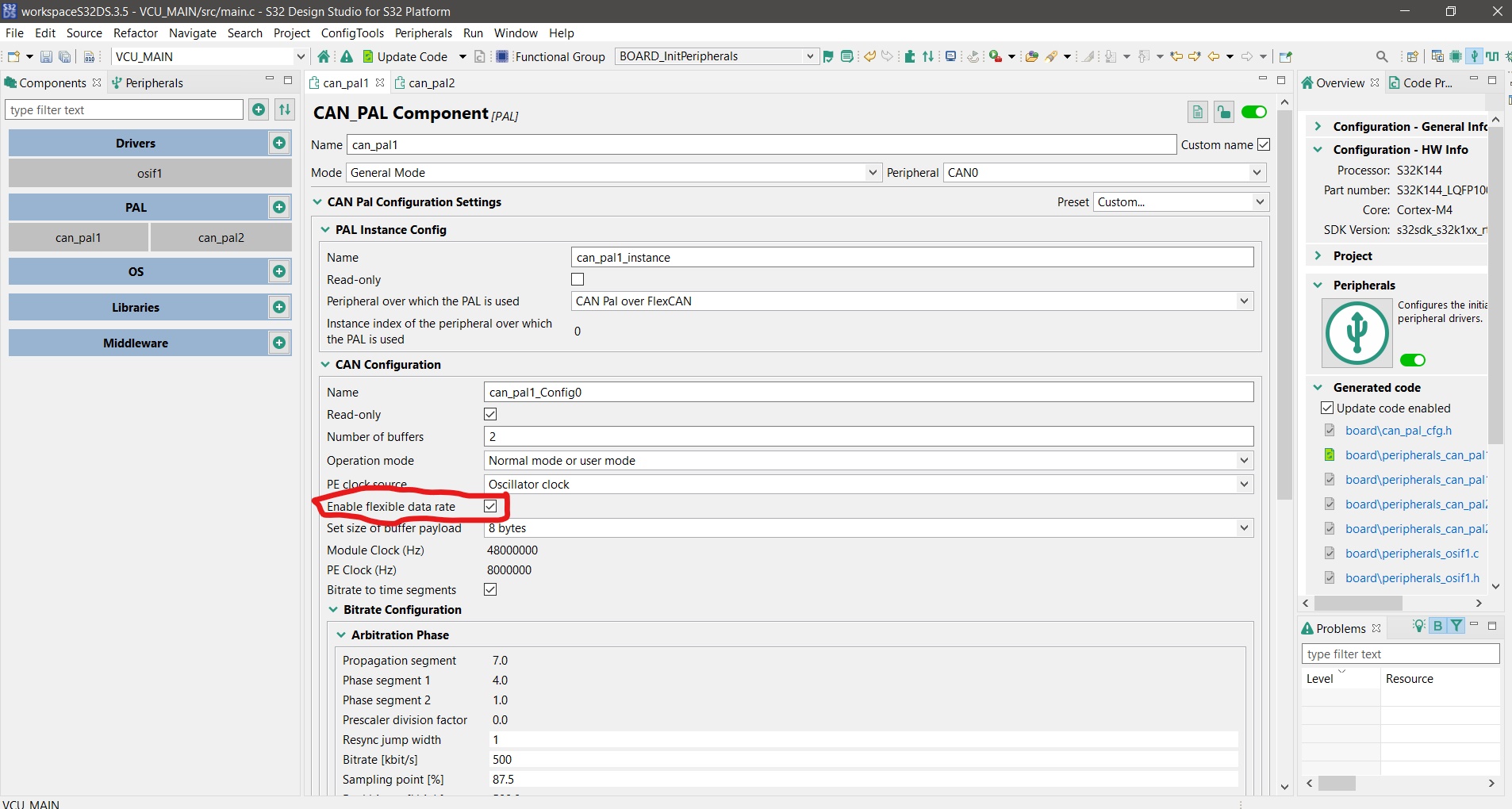Click the Undo icon in the toolbar
This screenshot has height=809, width=1512.
click(x=869, y=56)
